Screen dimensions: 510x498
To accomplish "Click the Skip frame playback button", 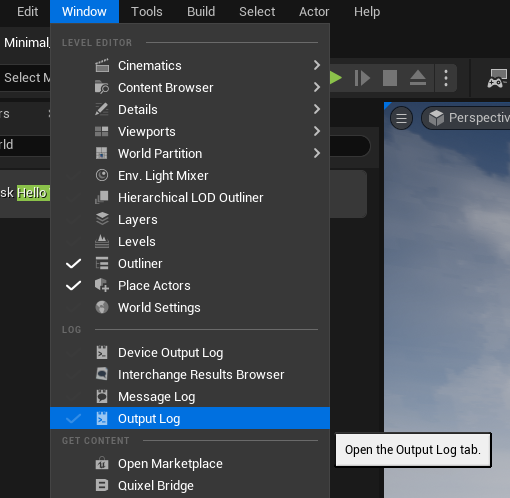I will pyautogui.click(x=362, y=78).
